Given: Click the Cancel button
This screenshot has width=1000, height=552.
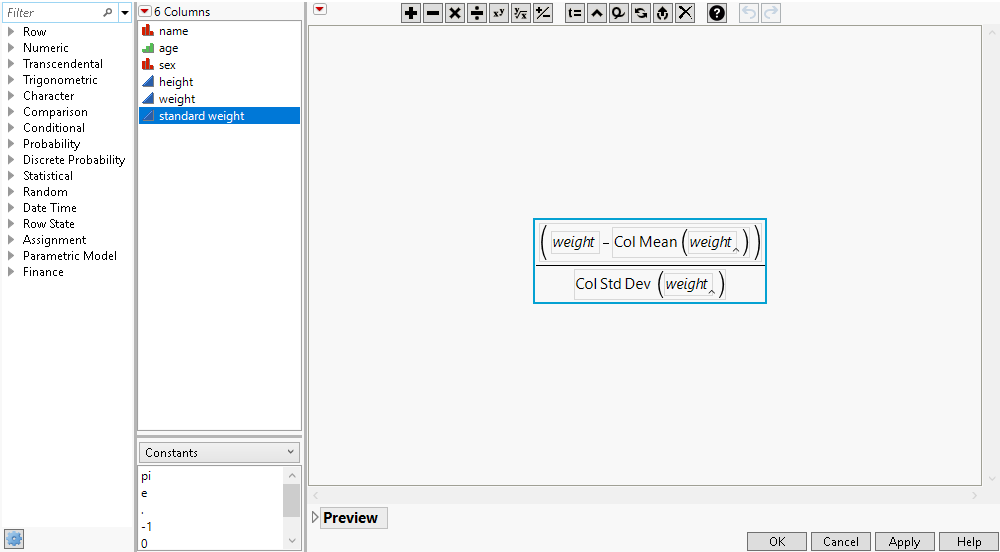Looking at the screenshot, I should pyautogui.click(x=841, y=542).
